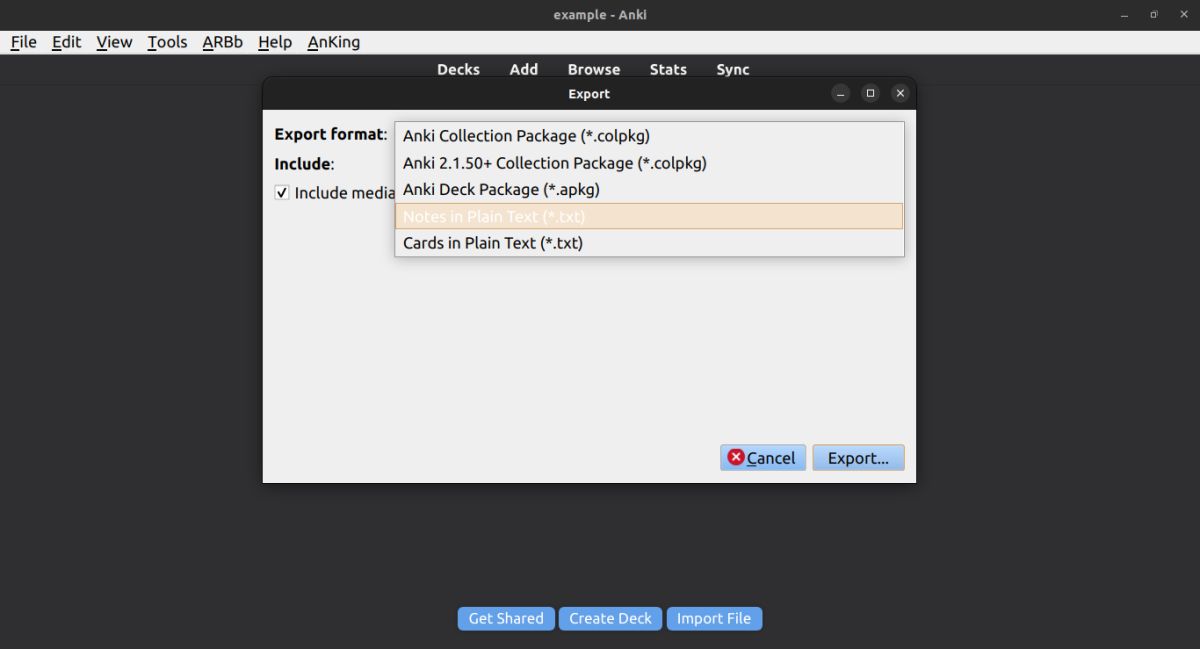Open Stats from the top toolbar

tap(668, 69)
